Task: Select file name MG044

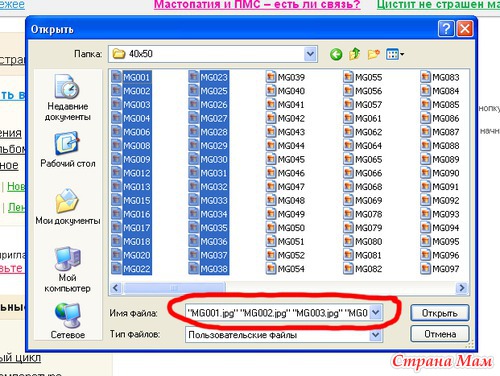Action: [x=291, y=146]
